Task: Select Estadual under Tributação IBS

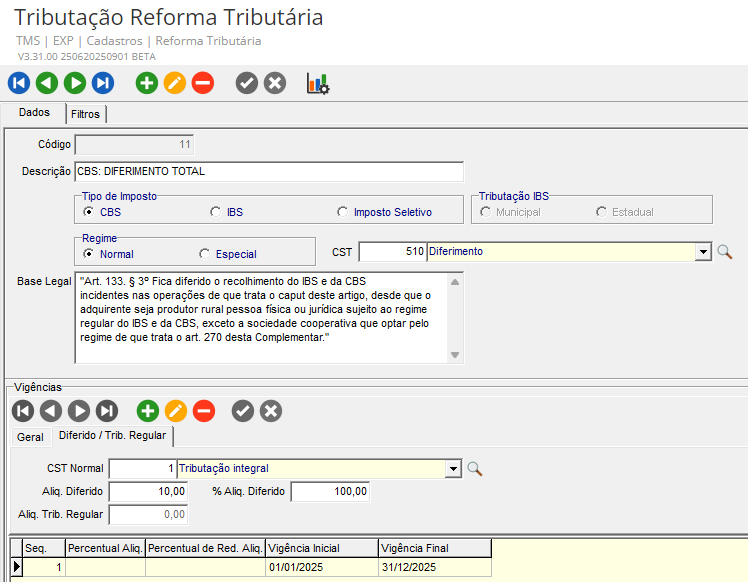Action: click(602, 212)
